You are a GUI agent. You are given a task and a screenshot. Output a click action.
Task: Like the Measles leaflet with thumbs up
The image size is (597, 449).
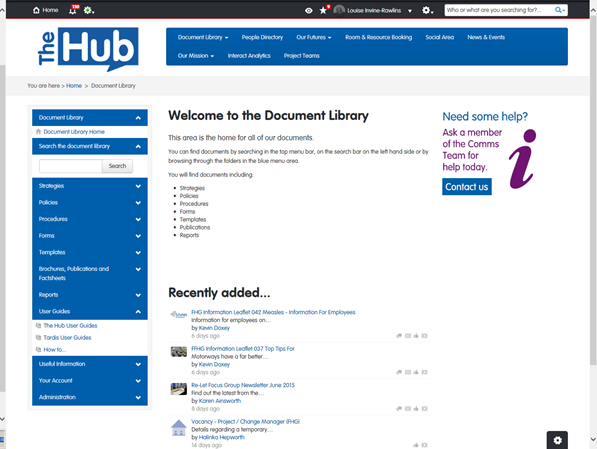(416, 336)
